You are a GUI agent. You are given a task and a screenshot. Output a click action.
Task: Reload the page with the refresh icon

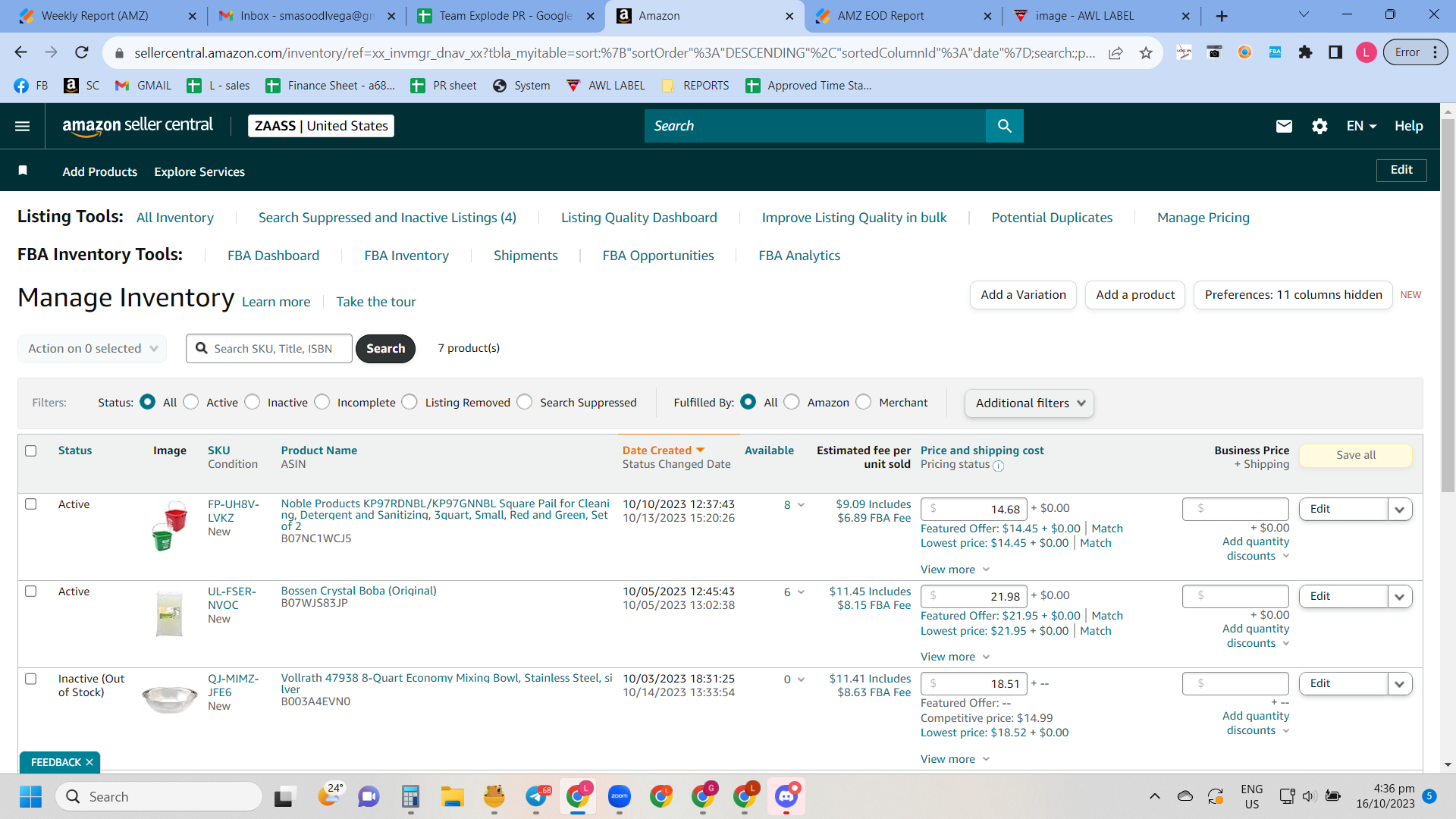point(82,52)
